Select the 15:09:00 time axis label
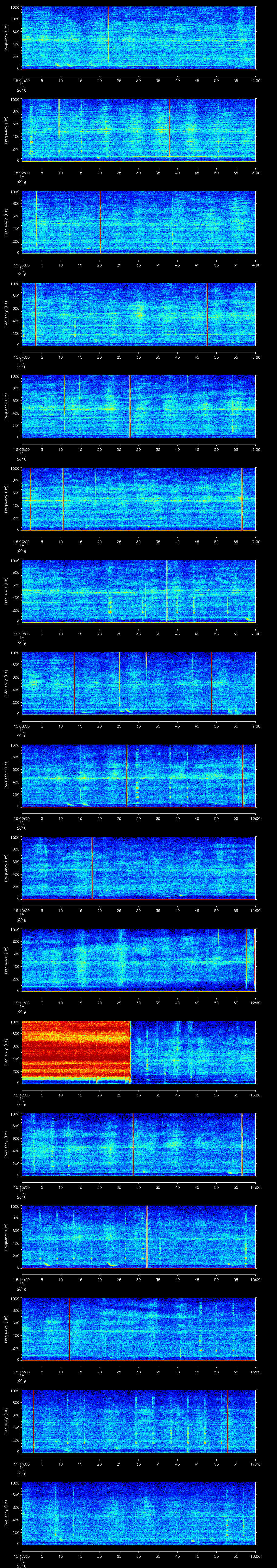The image size is (277, 1568). click(x=21, y=819)
